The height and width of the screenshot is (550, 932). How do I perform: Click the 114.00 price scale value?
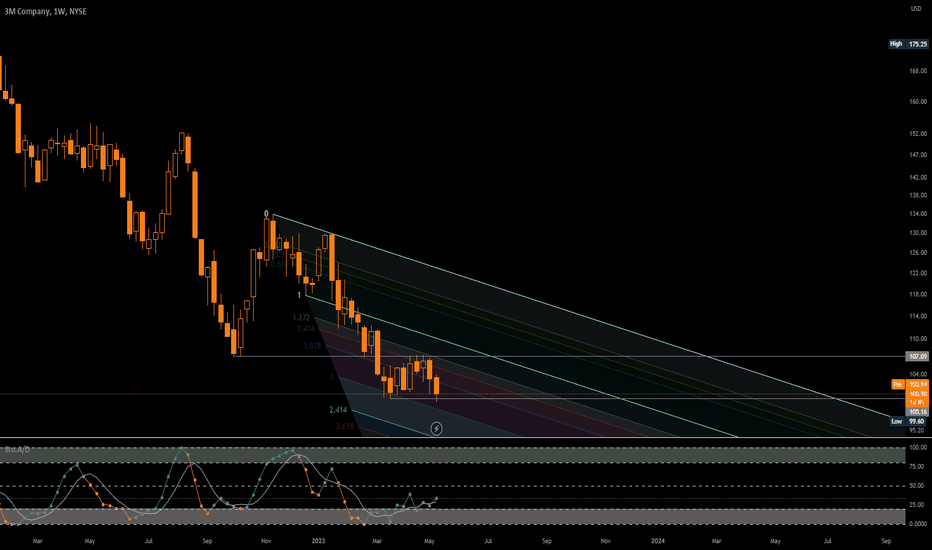918,316
